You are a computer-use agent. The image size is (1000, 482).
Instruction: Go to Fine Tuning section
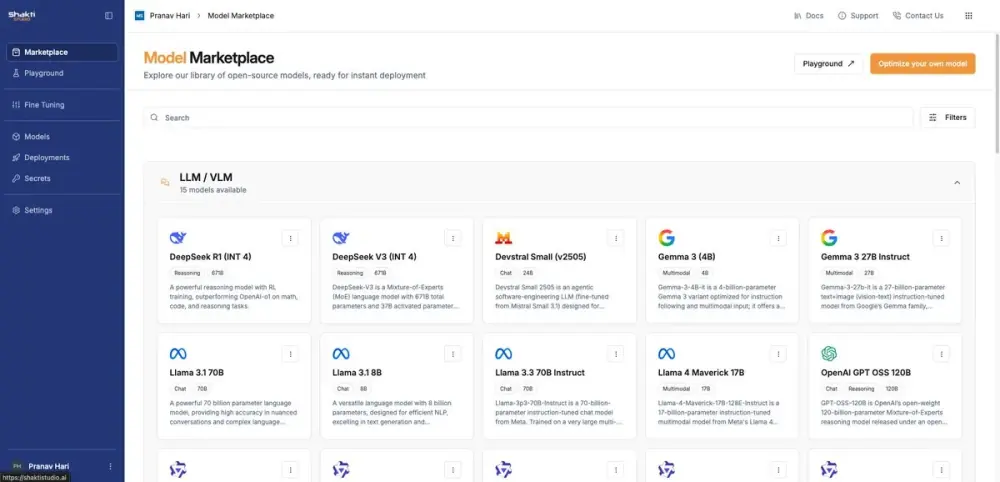click(x=62, y=105)
